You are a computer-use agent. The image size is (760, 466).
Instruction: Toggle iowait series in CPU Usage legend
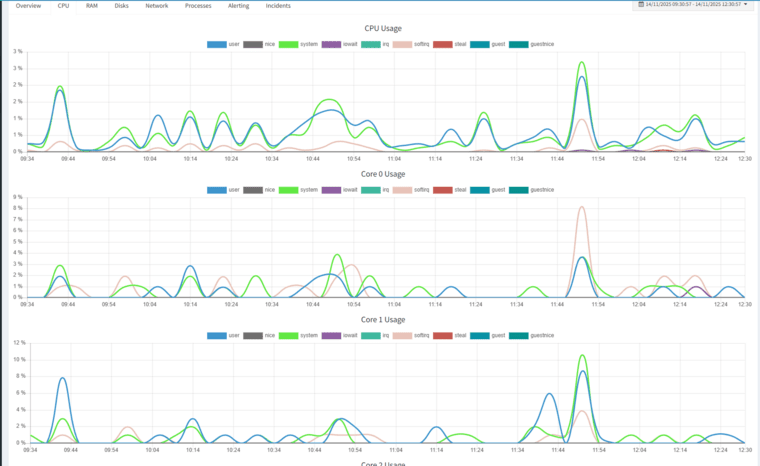[x=339, y=44]
